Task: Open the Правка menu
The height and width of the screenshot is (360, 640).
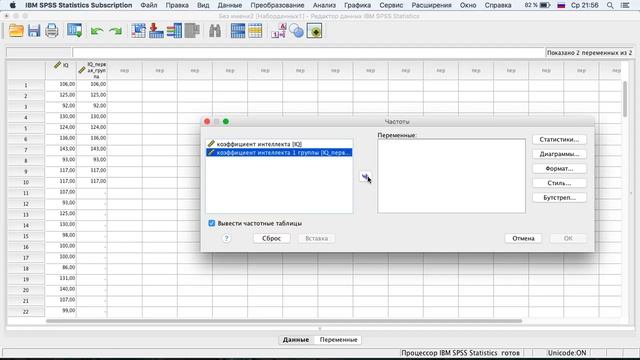Action: coord(177,5)
